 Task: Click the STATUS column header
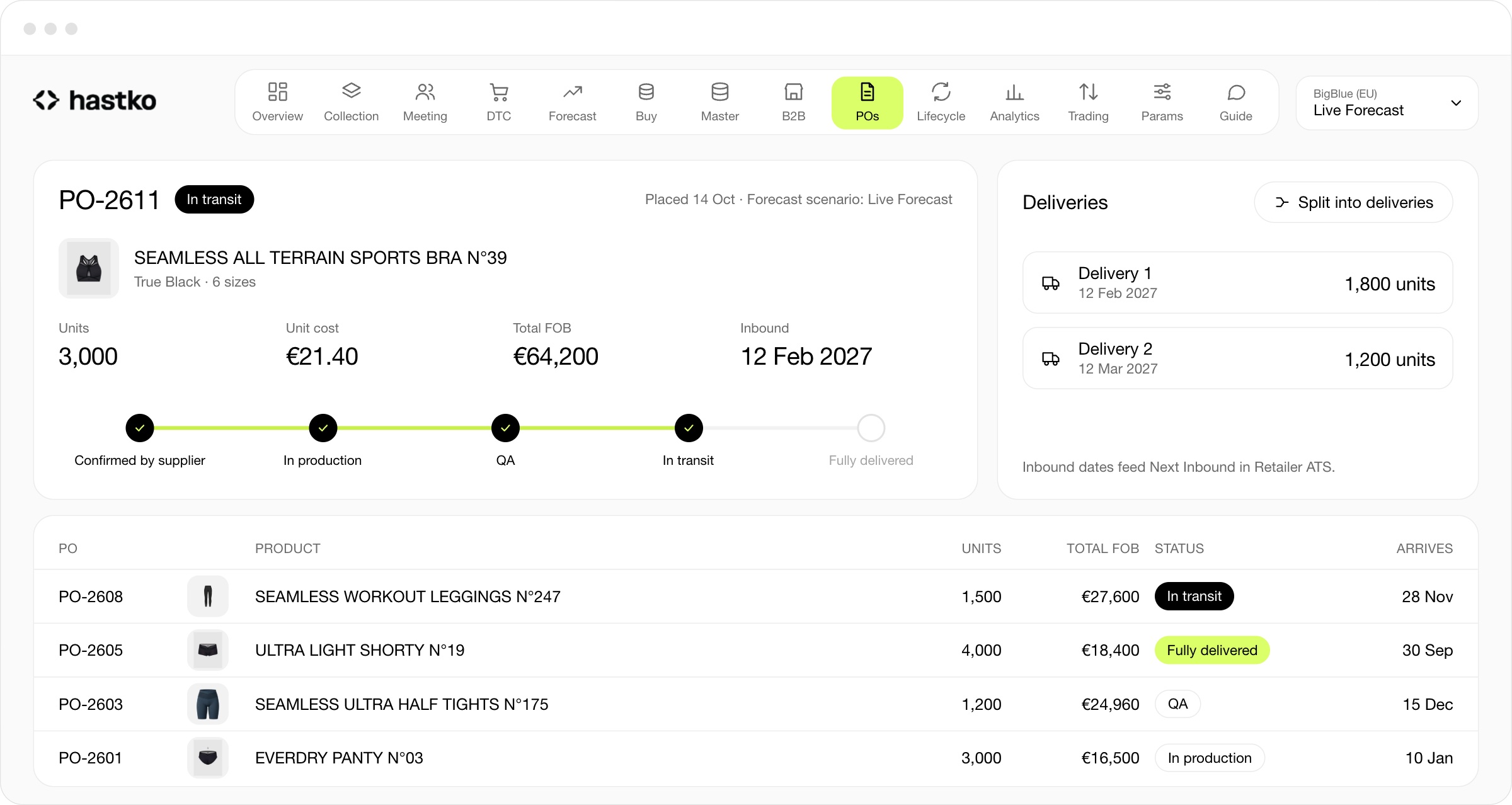[1179, 548]
